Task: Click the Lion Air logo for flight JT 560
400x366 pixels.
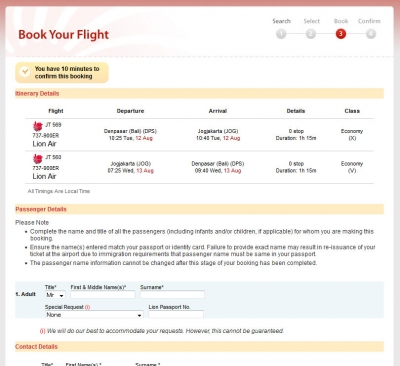Action: (38, 158)
